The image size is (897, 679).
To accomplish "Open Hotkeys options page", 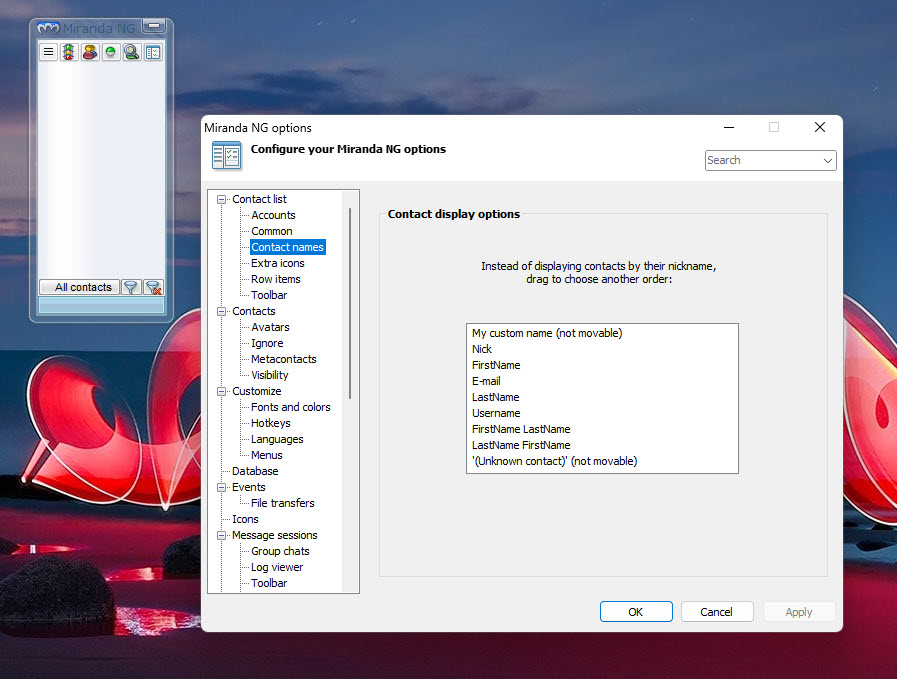I will click(271, 423).
